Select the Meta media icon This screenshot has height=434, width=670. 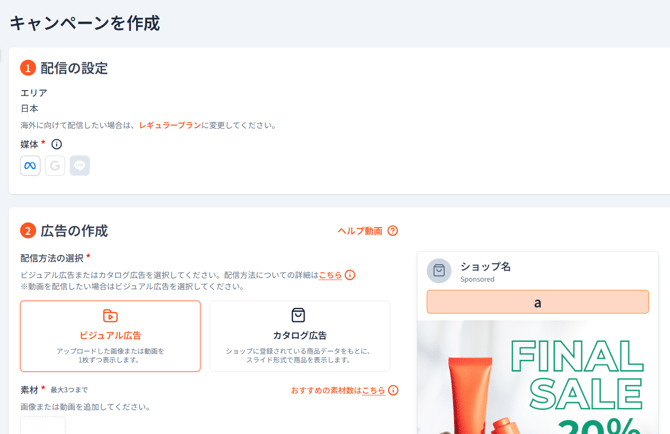pos(30,166)
